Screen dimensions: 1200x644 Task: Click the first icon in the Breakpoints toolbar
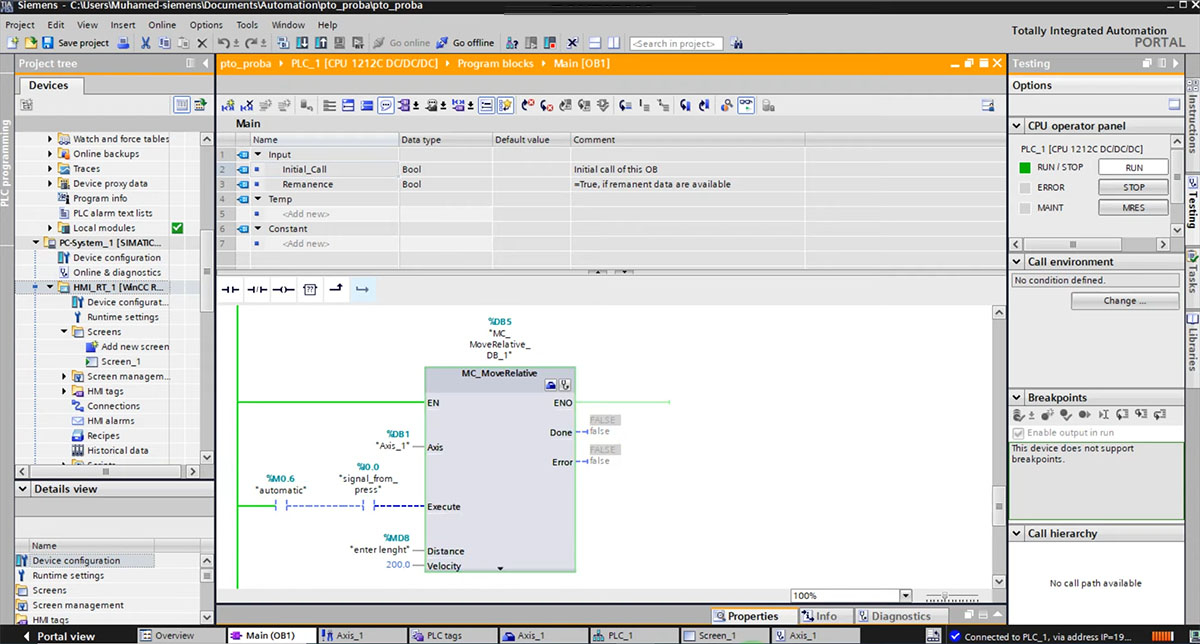point(1019,414)
